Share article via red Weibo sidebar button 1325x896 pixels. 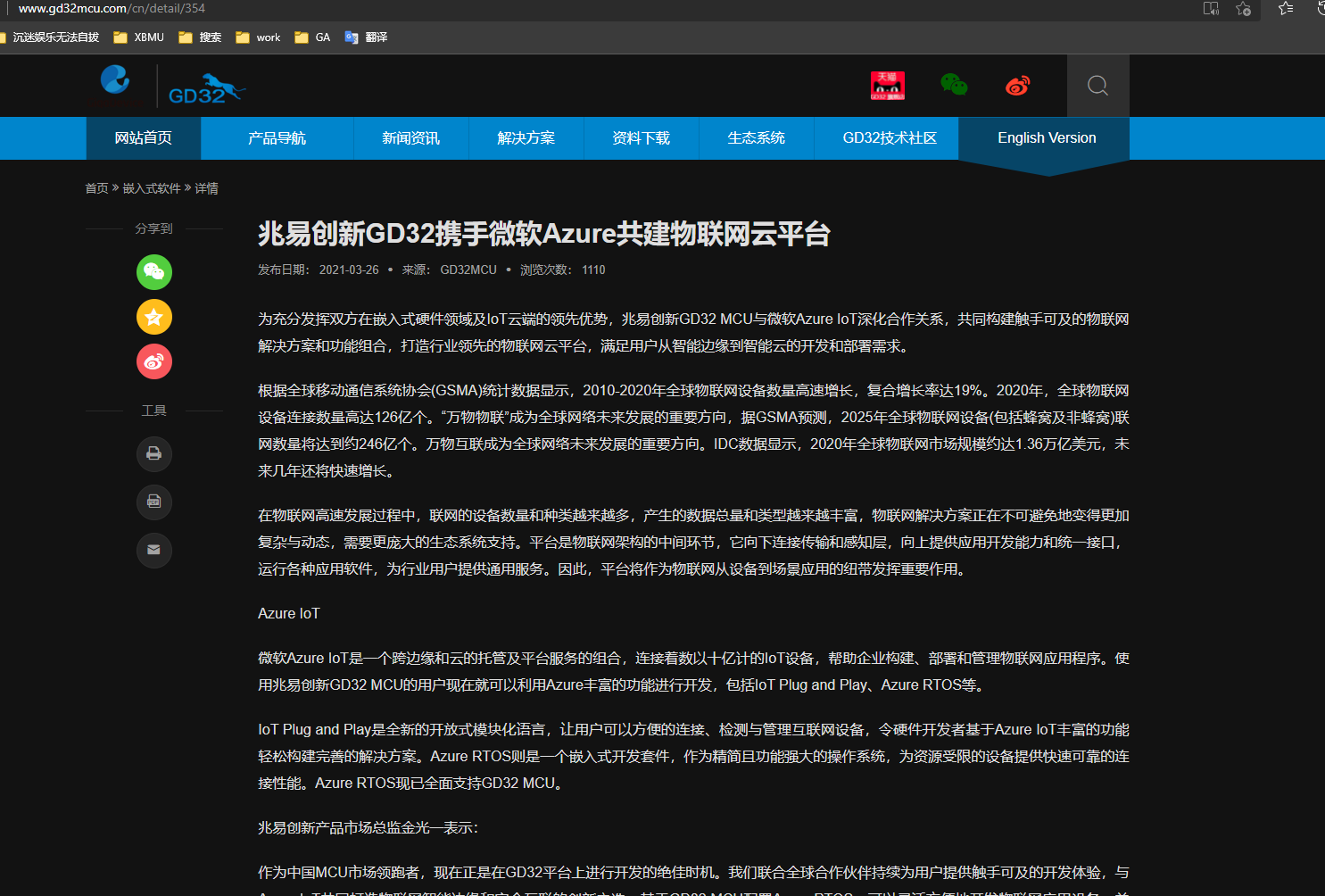pos(154,361)
